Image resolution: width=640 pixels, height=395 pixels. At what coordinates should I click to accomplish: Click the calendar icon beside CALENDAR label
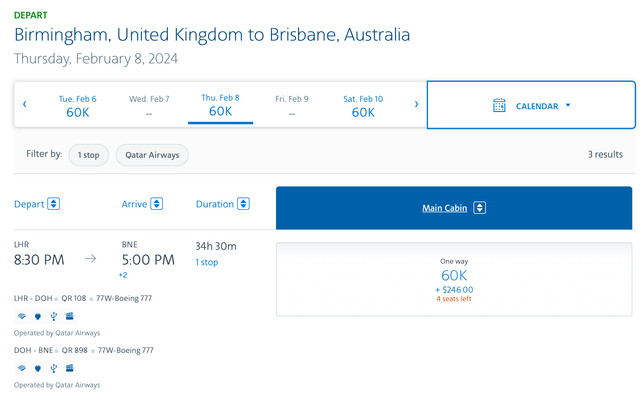click(x=499, y=105)
